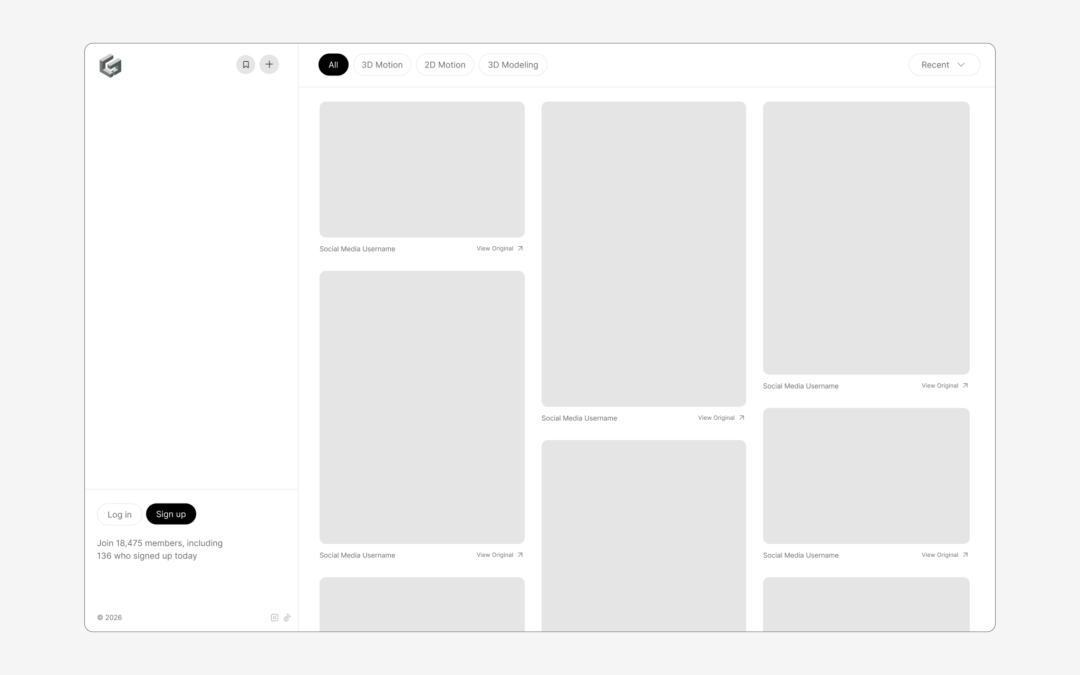The image size is (1080, 675).
Task: Click the Log in button
Action: click(119, 515)
